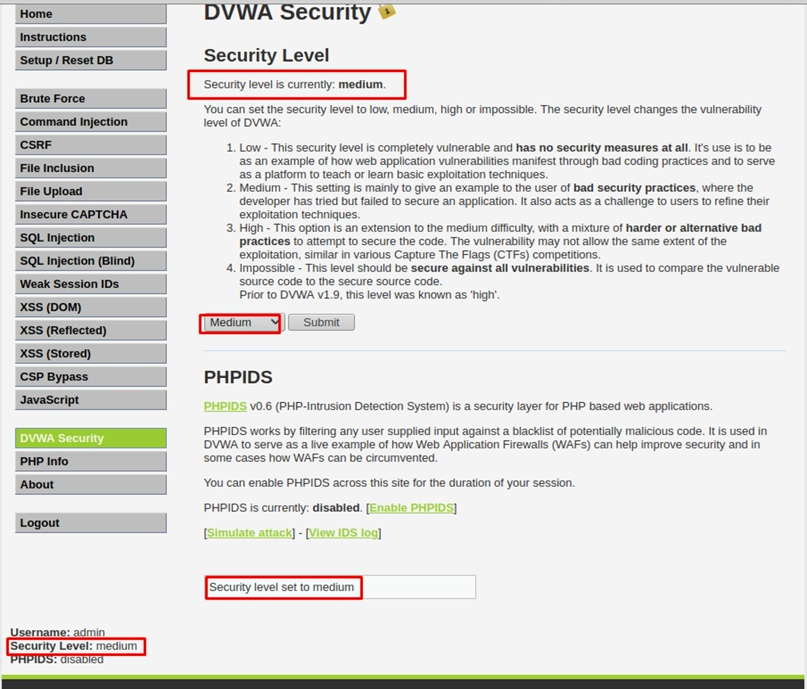Image resolution: width=807 pixels, height=689 pixels.
Task: Open the Instructions page
Action: click(91, 37)
